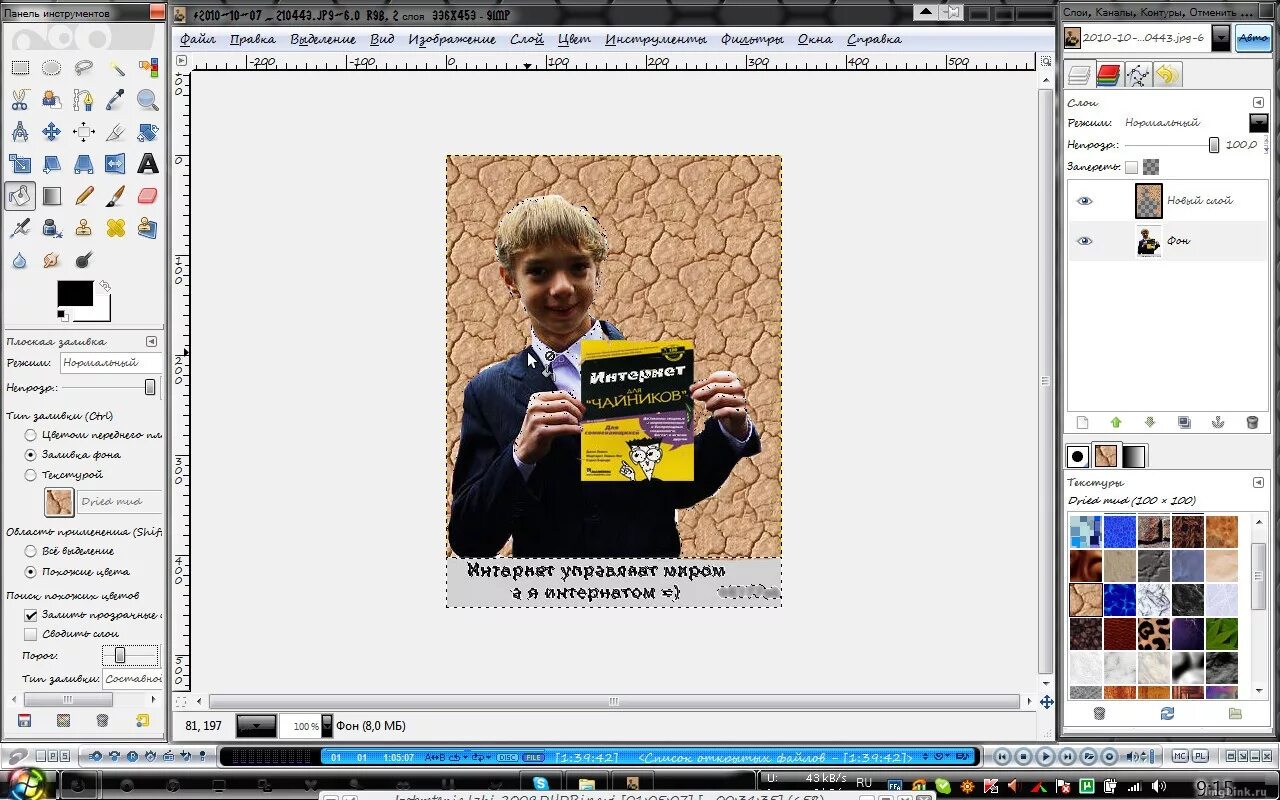Select the Eraser tool
1280x800 pixels.
pos(148,196)
